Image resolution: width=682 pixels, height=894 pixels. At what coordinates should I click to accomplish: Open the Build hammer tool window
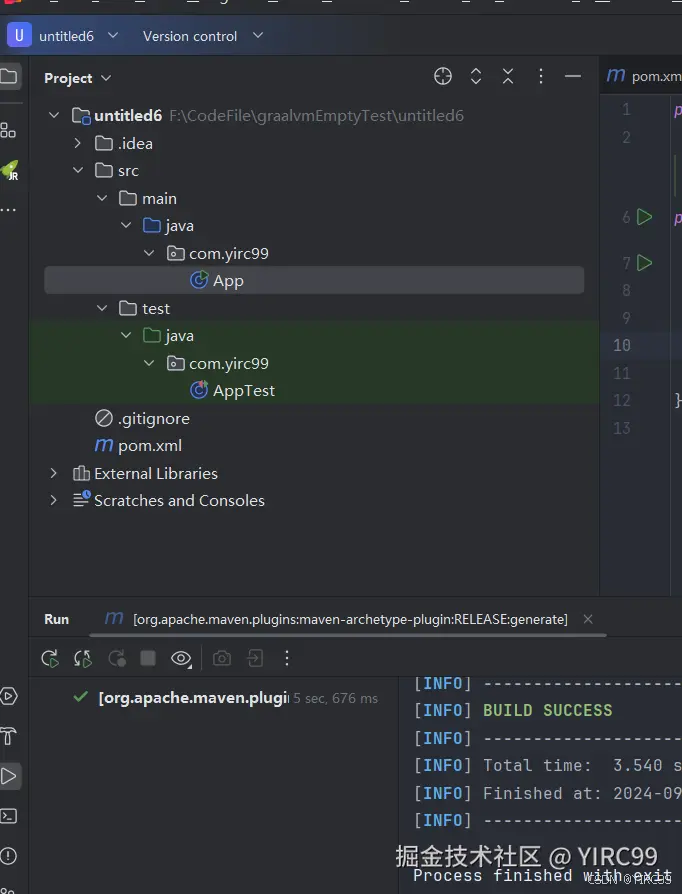tap(9, 736)
